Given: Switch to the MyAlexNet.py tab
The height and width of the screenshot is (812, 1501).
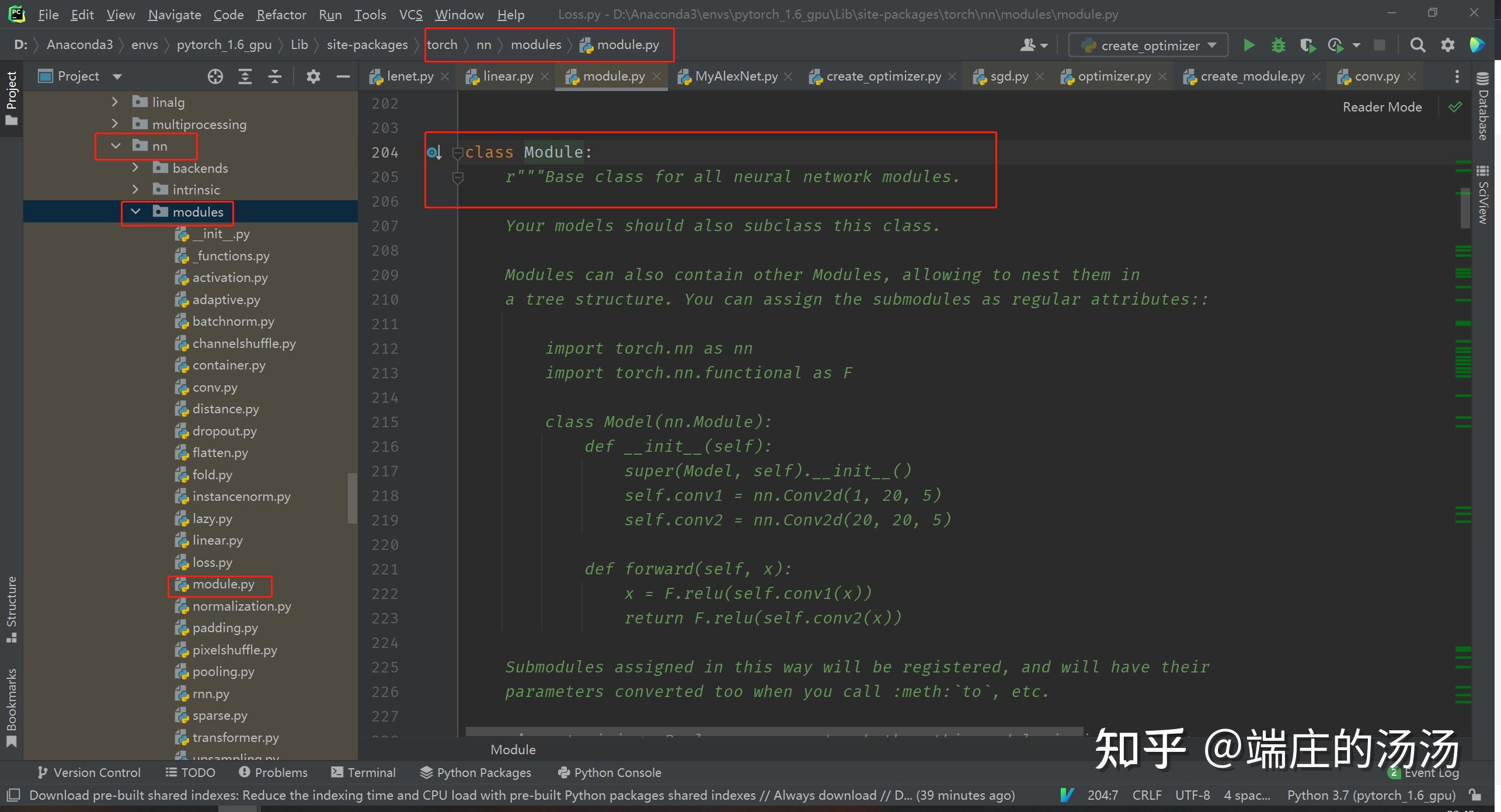Looking at the screenshot, I should 735,76.
